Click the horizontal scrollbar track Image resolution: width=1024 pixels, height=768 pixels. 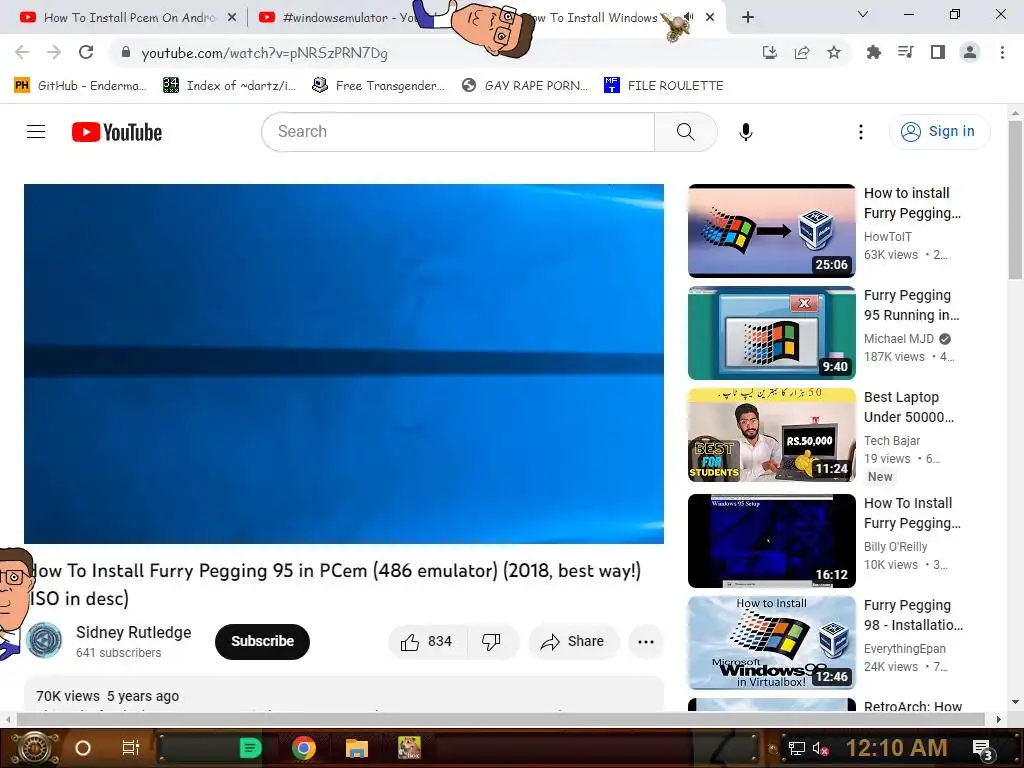tap(501, 719)
